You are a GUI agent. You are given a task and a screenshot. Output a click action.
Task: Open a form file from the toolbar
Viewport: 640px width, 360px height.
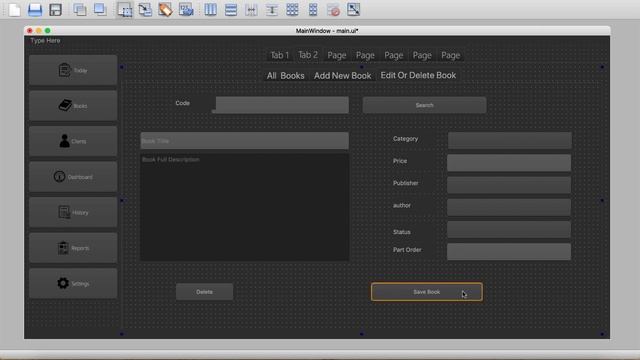pos(35,9)
